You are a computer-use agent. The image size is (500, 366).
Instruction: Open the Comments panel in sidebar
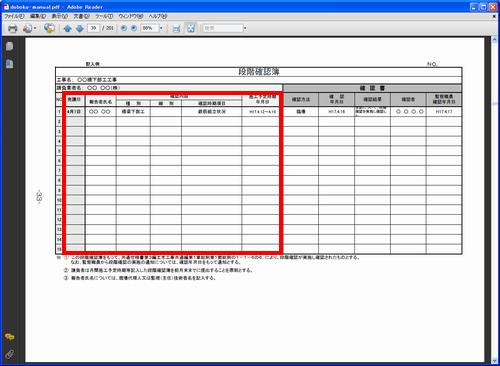[x=10, y=337]
